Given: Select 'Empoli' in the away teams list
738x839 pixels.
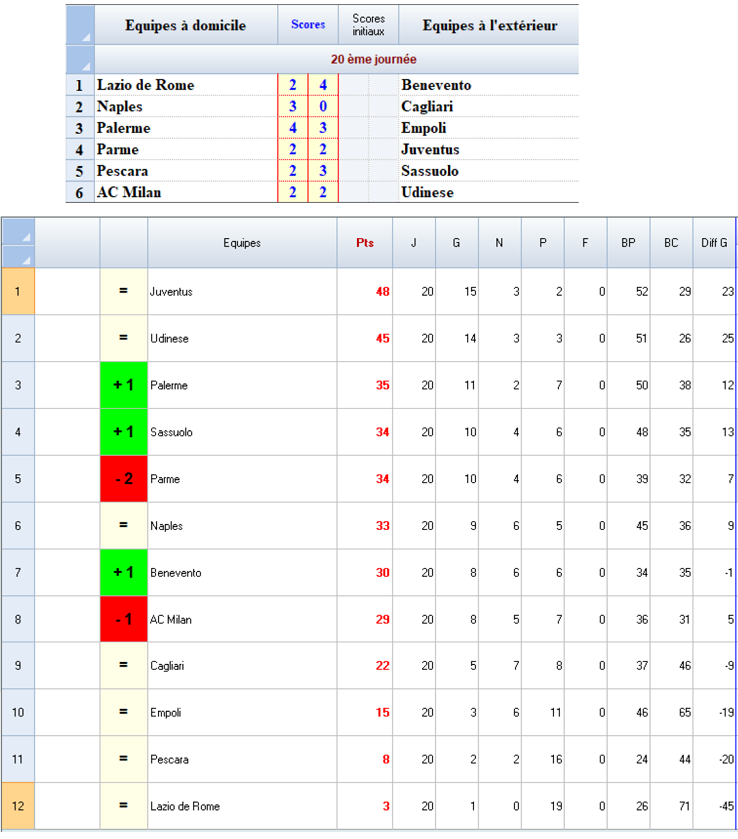Looking at the screenshot, I should pyautogui.click(x=489, y=128).
